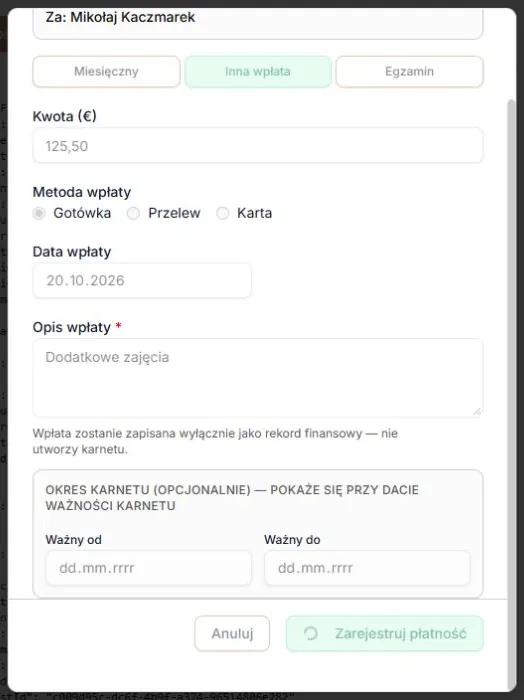This screenshot has height=700, width=524.
Task: Click the Ważny od date field
Action: pos(149,568)
